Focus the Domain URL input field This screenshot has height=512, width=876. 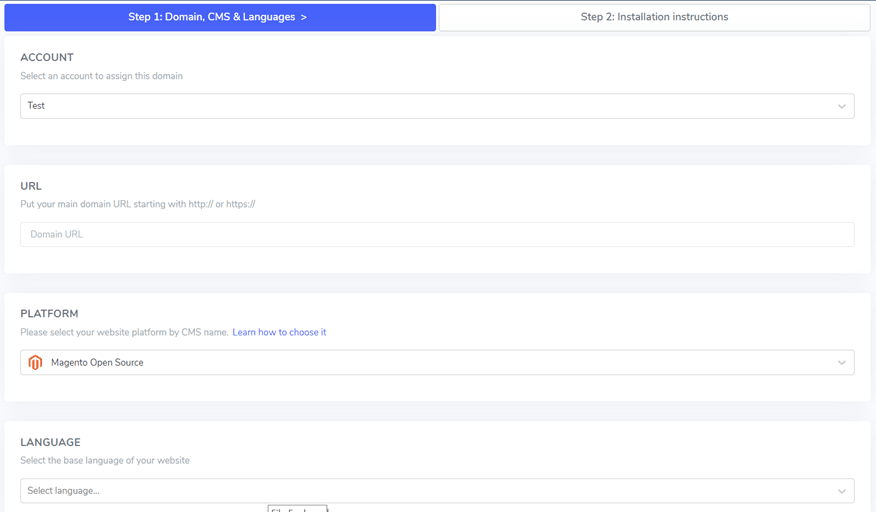tap(437, 234)
